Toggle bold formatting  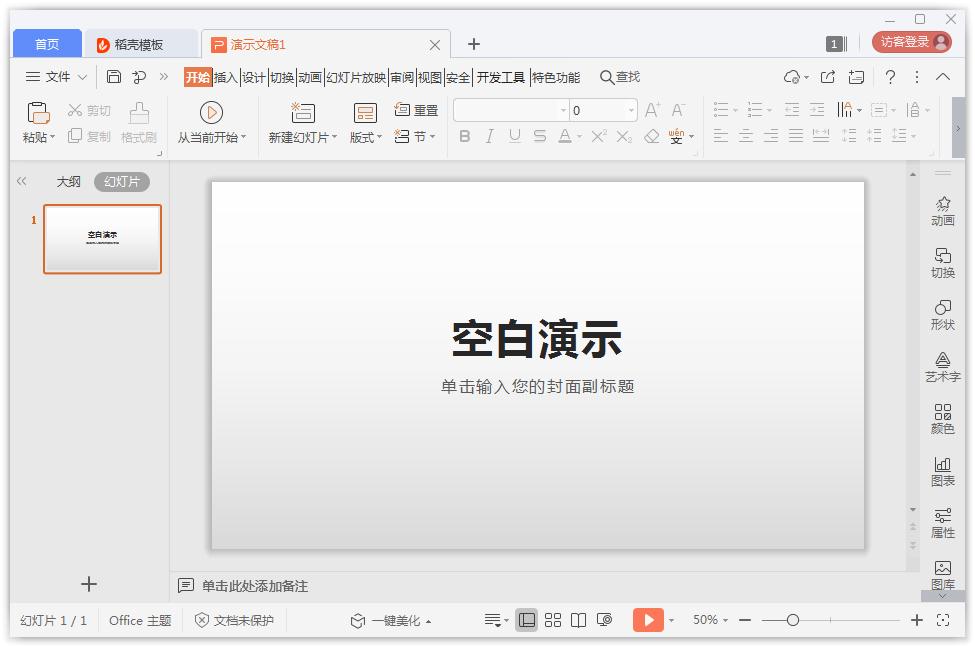pyautogui.click(x=463, y=136)
